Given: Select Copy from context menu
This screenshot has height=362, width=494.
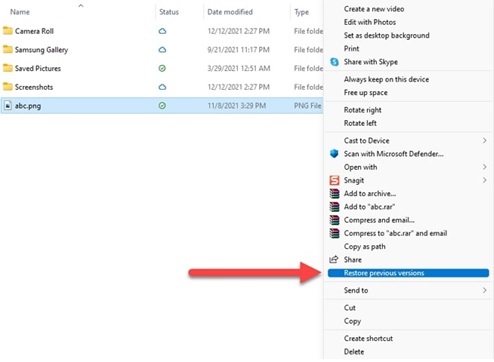Looking at the screenshot, I should click(352, 321).
